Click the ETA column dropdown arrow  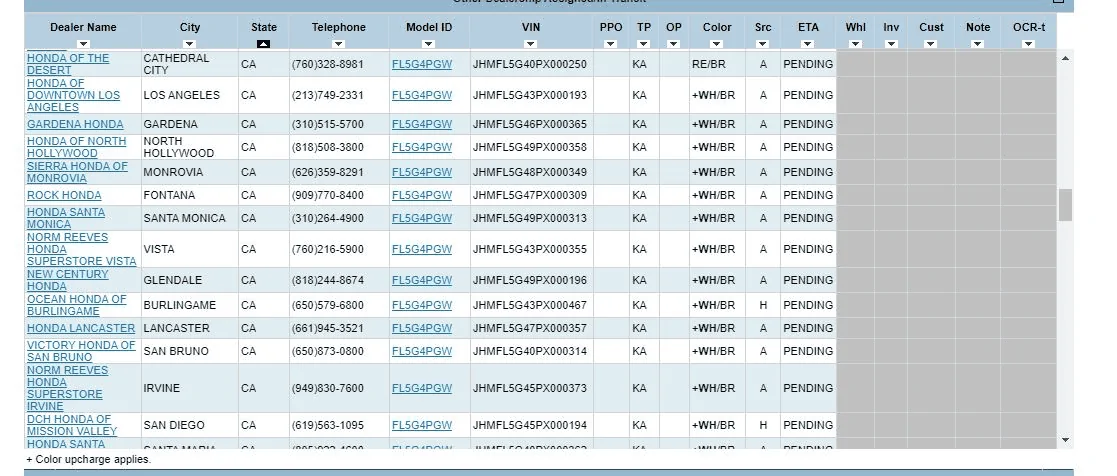tap(807, 44)
